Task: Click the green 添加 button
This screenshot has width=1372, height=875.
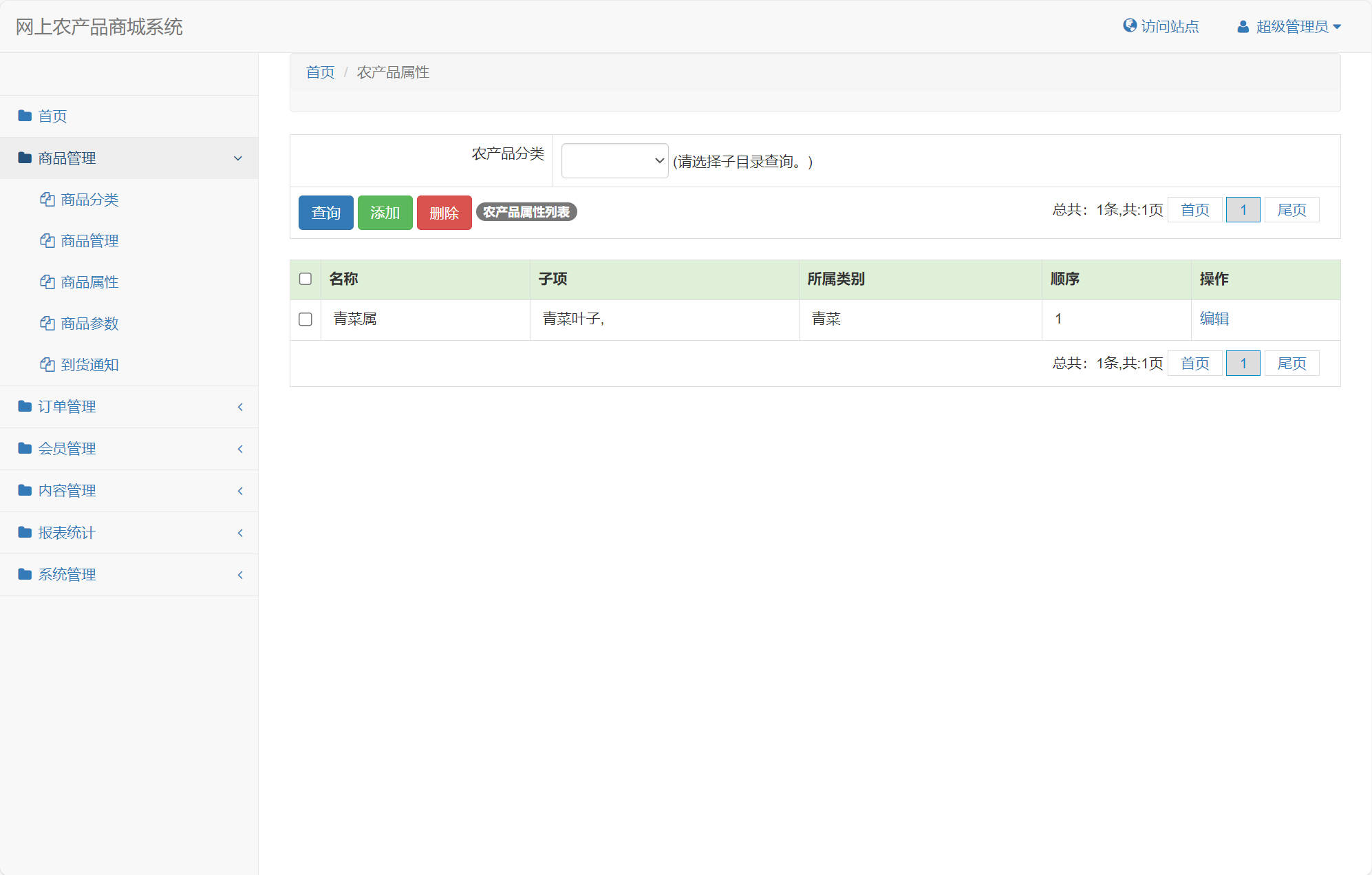Action: click(385, 213)
